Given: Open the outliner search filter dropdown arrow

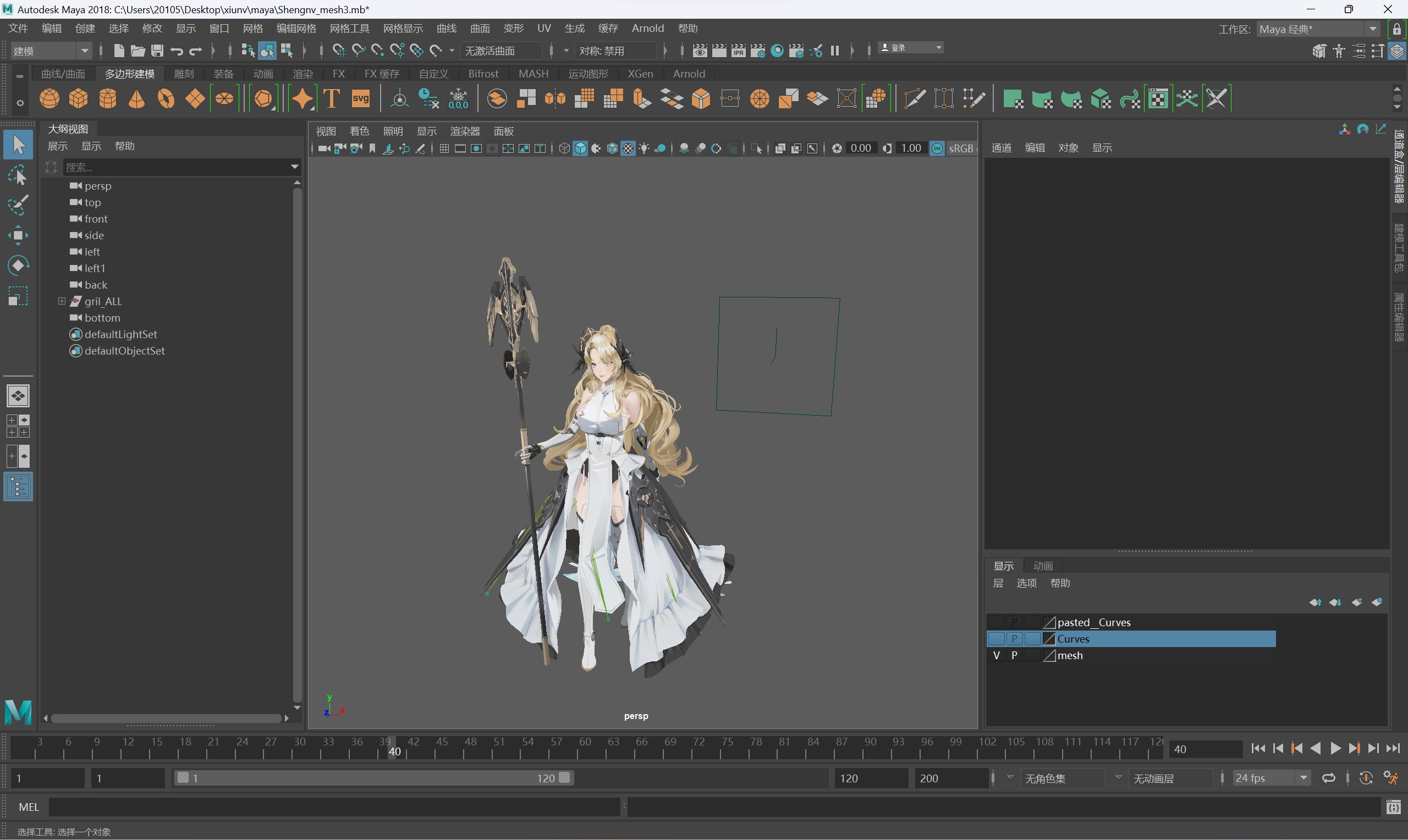Looking at the screenshot, I should (294, 167).
